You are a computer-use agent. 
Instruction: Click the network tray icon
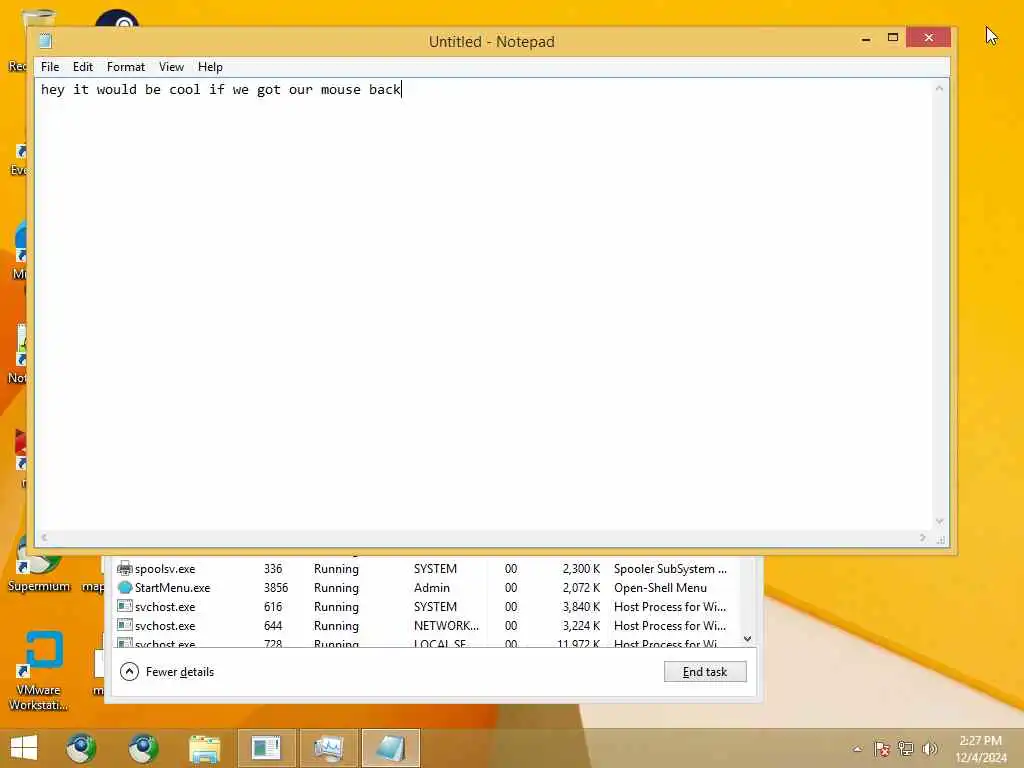[905, 748]
